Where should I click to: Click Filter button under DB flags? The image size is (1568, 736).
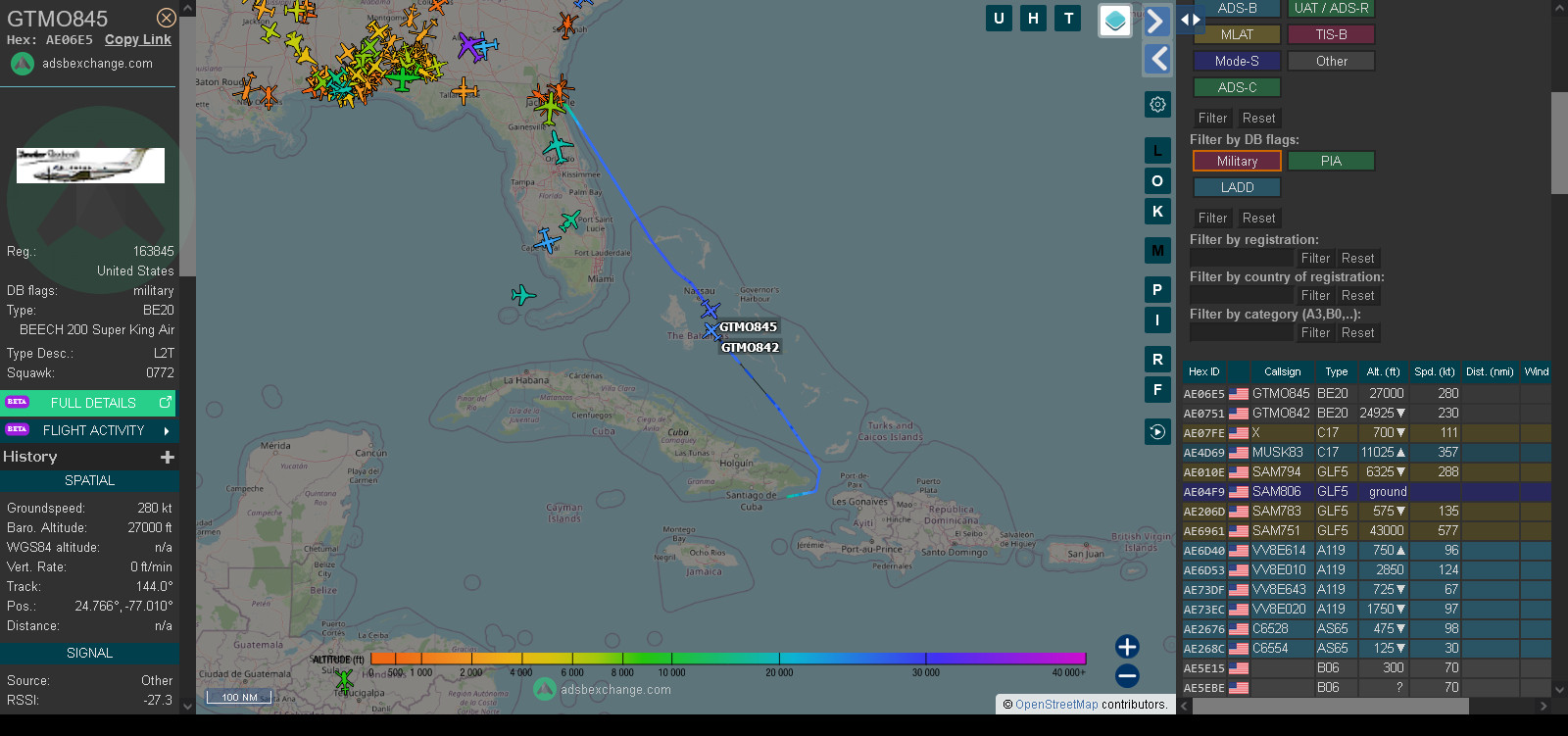point(1212,218)
